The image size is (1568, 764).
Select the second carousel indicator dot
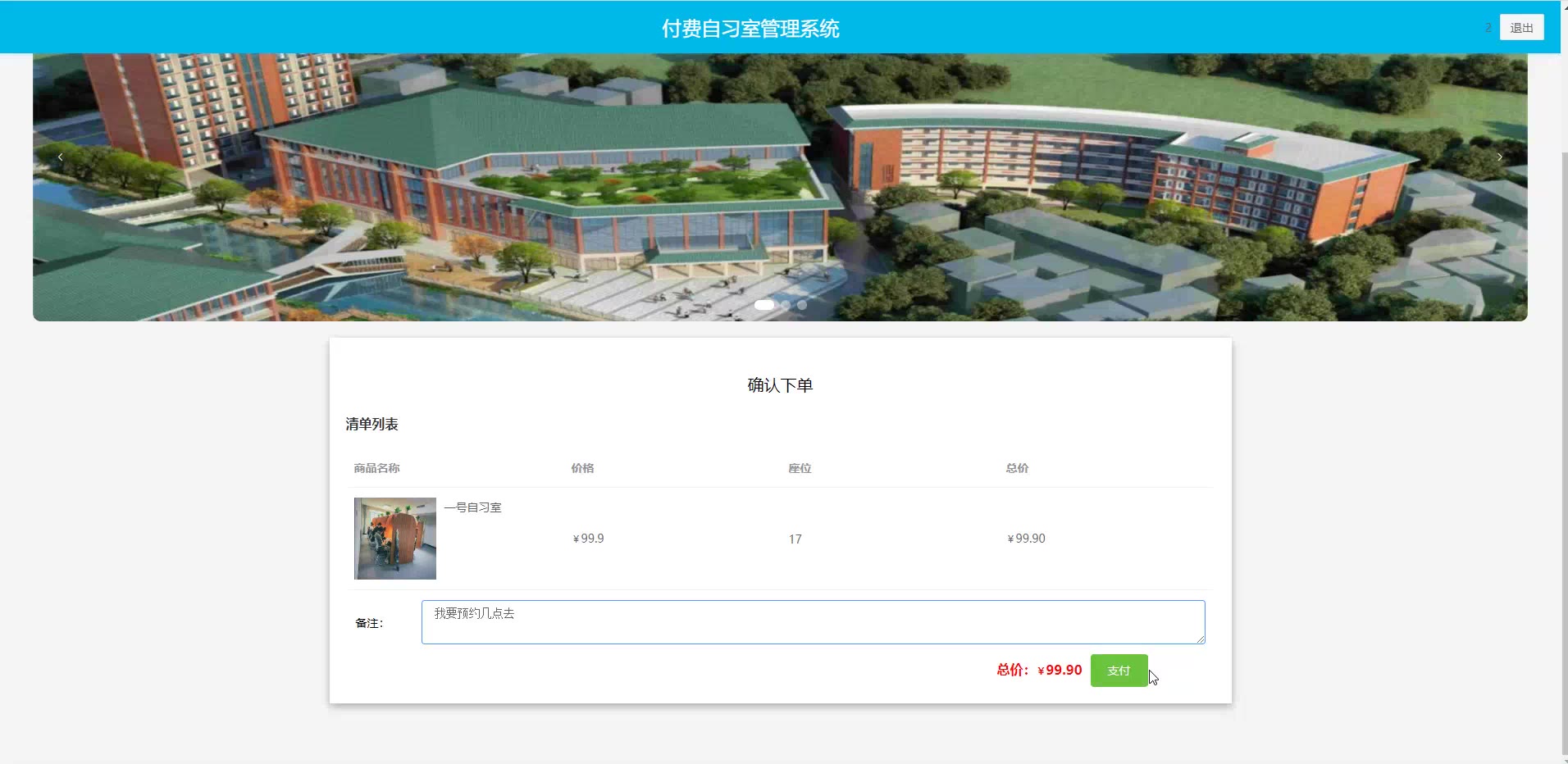(786, 305)
